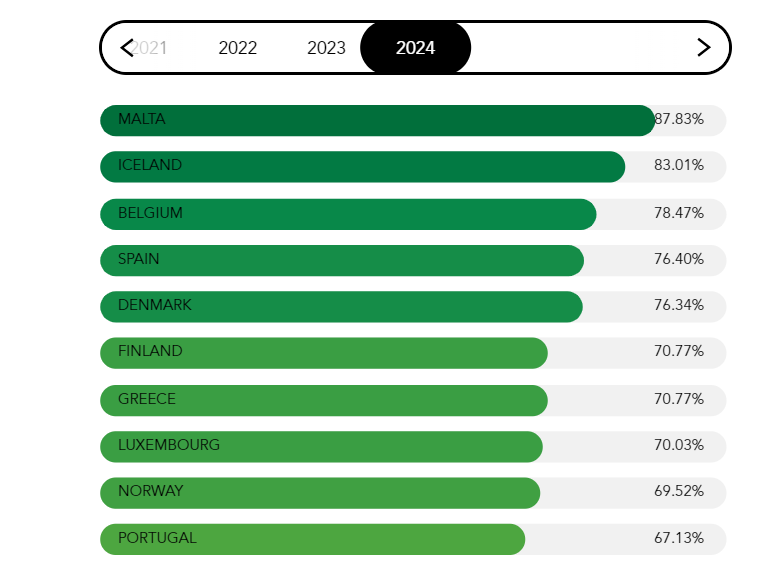
Task: Select the Norway bar
Action: [x=320, y=492]
